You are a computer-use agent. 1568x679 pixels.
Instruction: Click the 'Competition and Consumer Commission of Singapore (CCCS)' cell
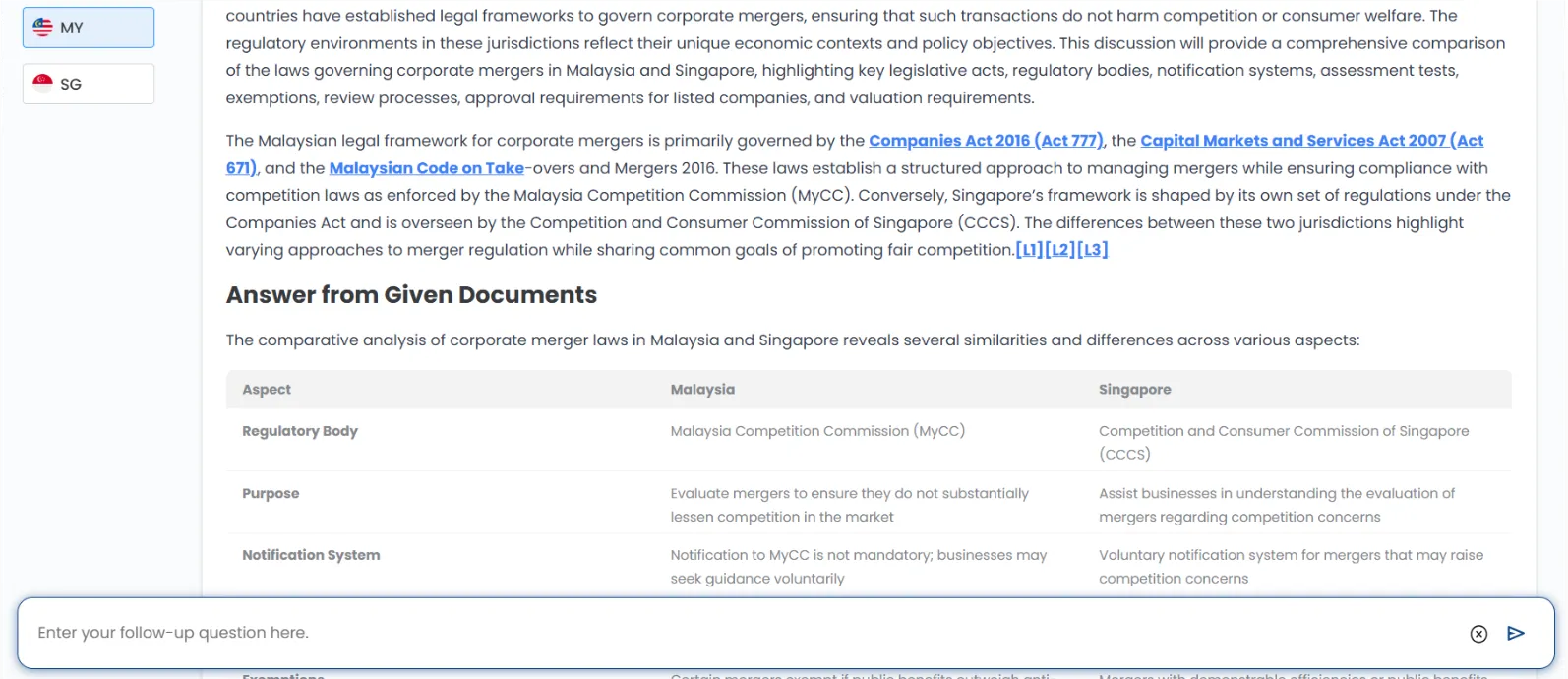click(x=1284, y=443)
